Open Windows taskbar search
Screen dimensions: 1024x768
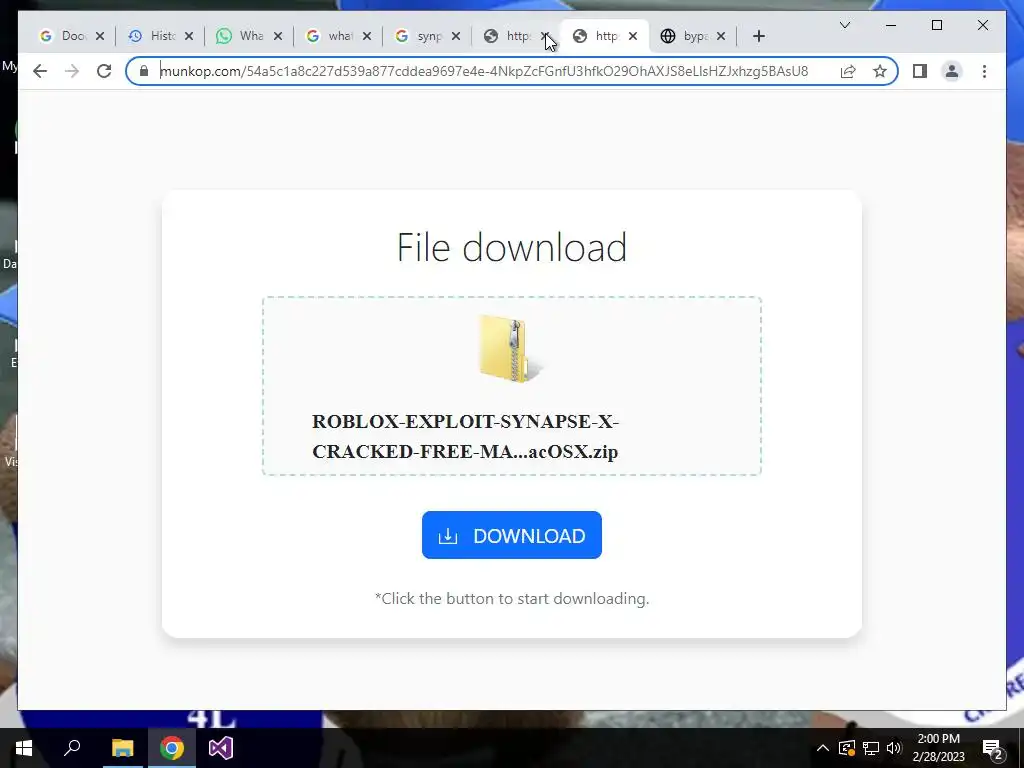pyautogui.click(x=72, y=748)
